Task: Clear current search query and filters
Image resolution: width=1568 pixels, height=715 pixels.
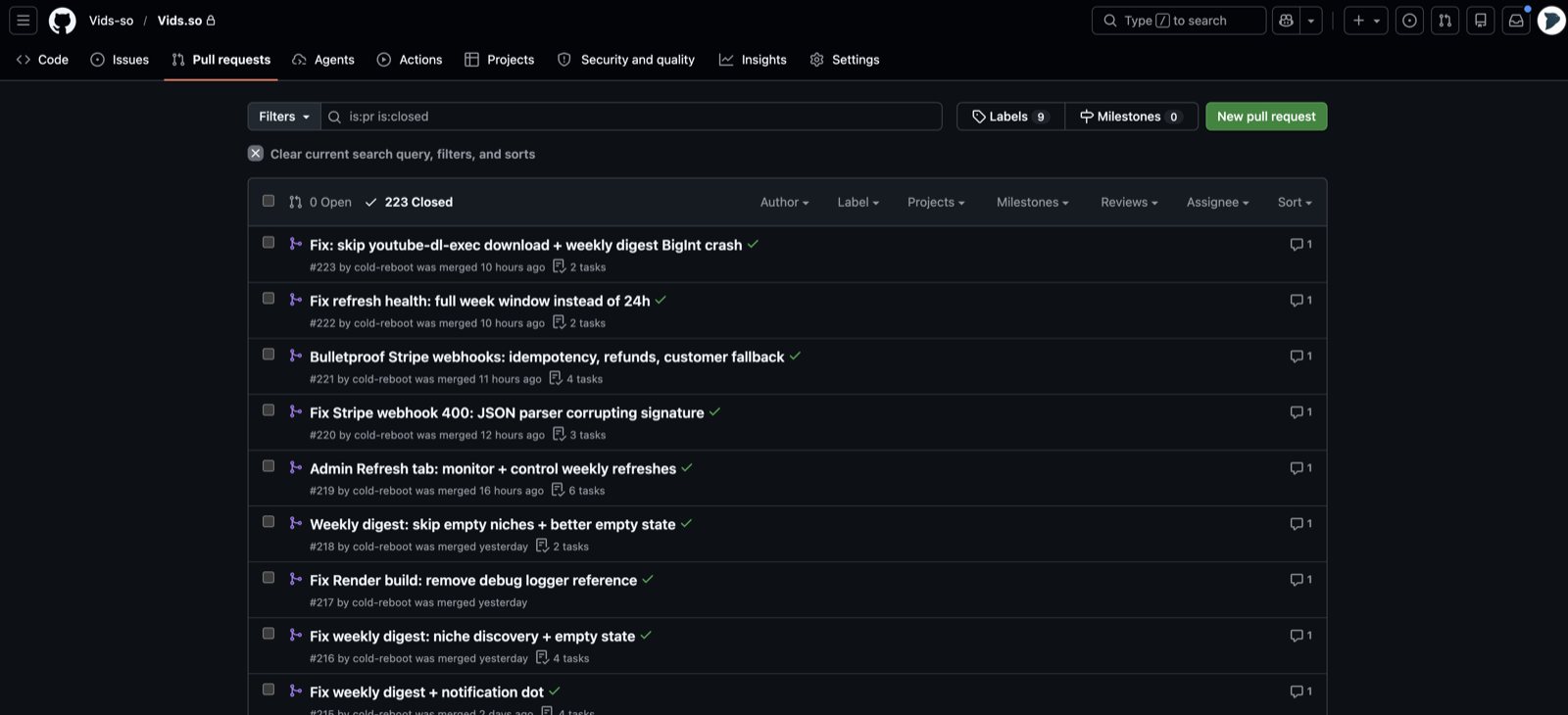Action: coord(392,154)
